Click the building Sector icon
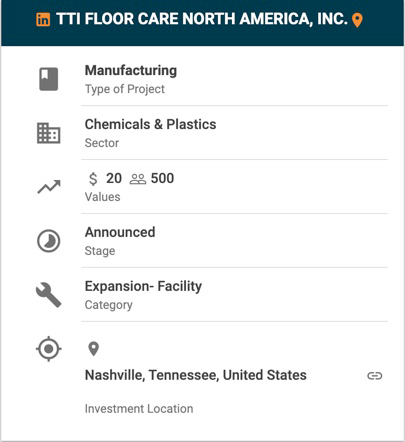 (x=49, y=133)
